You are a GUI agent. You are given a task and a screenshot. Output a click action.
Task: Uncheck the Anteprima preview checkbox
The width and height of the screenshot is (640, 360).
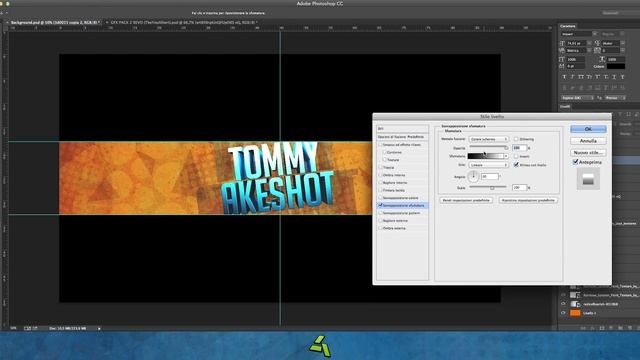575,162
